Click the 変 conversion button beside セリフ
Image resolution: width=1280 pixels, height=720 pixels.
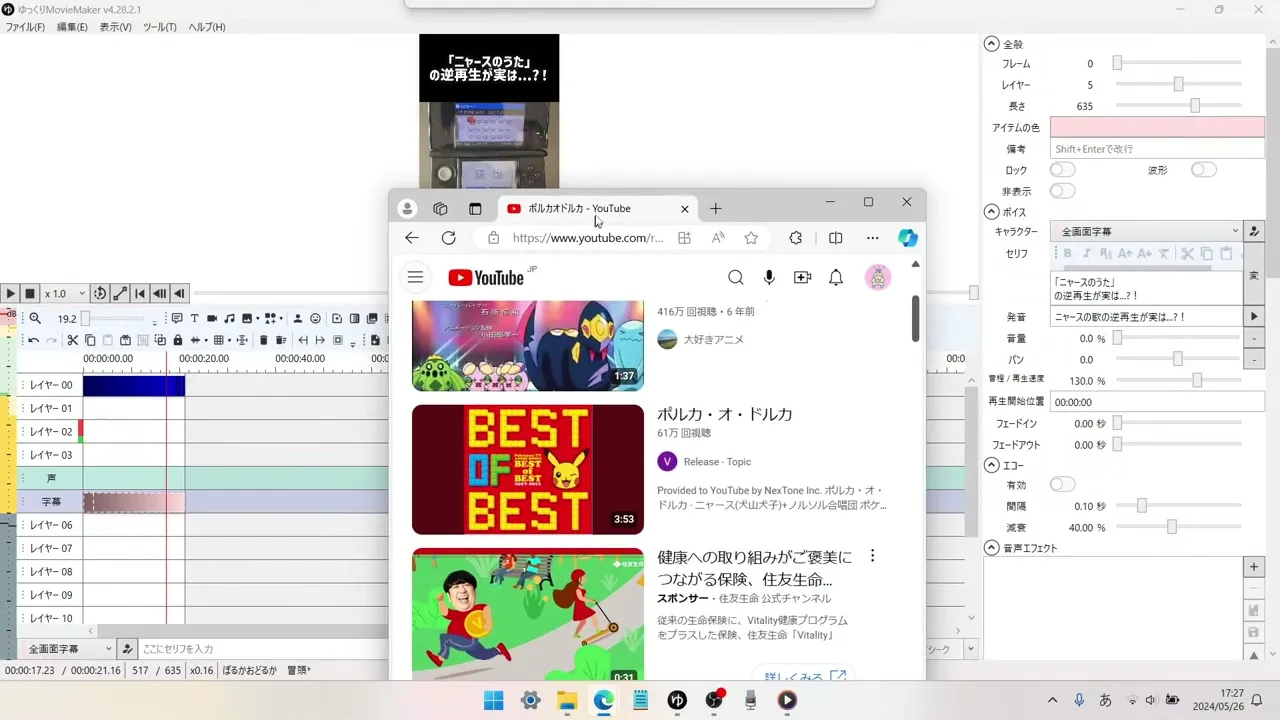point(1254,275)
